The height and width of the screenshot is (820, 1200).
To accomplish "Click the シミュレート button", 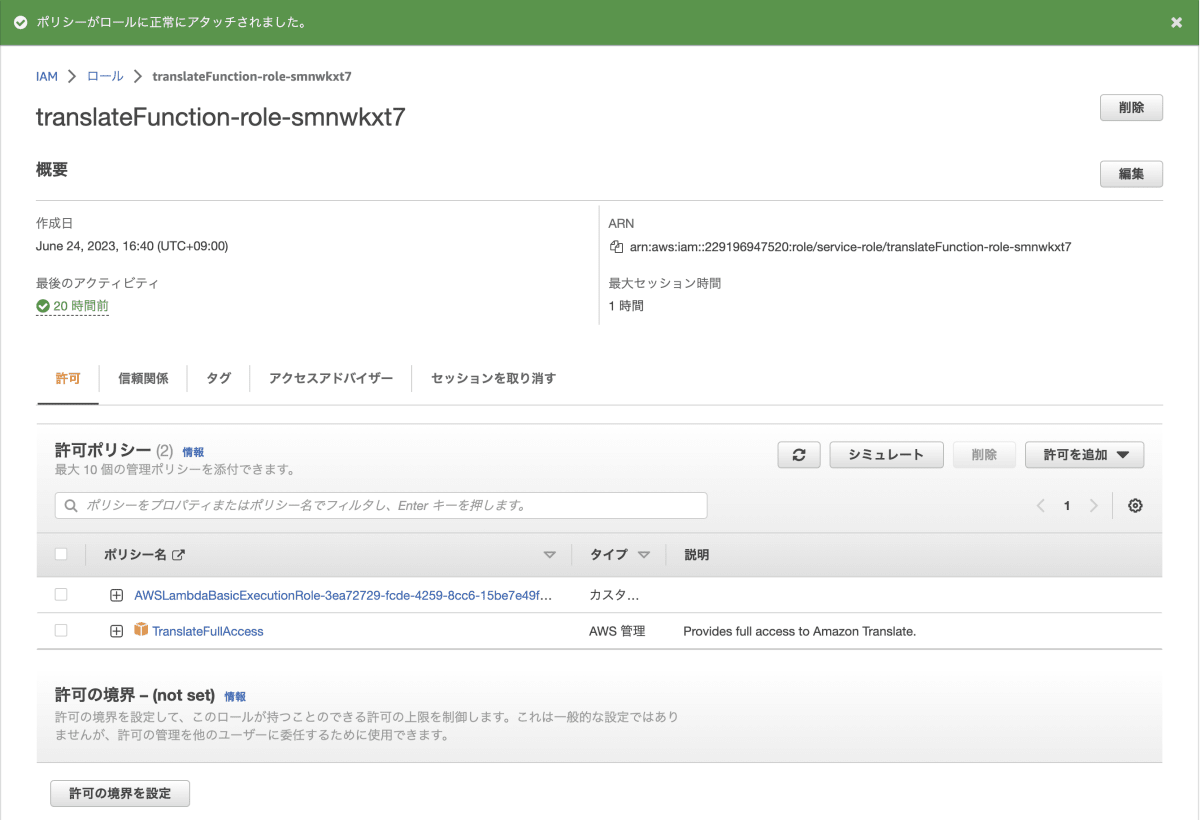I will (887, 455).
